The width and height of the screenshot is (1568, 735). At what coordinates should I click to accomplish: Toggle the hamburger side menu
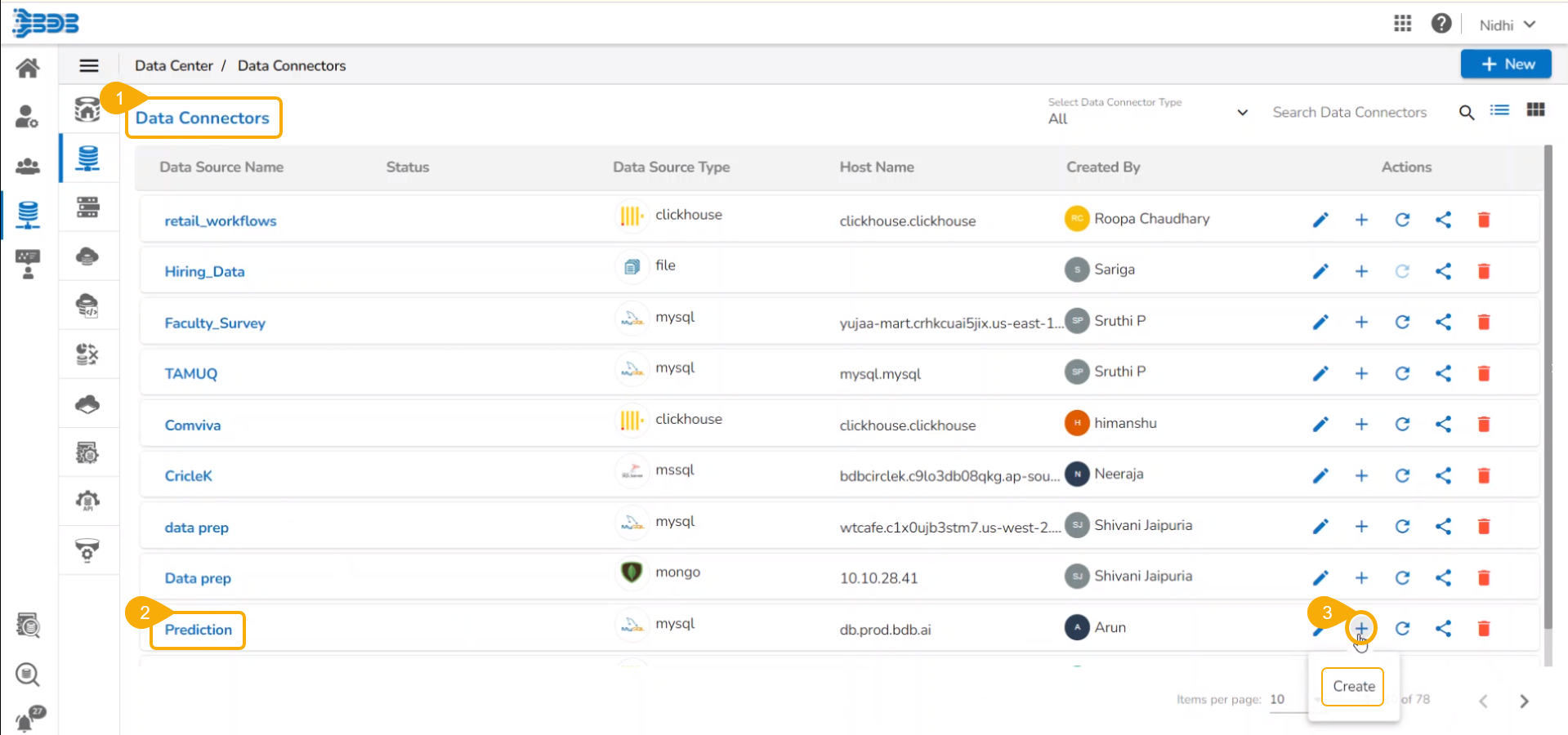pos(89,65)
